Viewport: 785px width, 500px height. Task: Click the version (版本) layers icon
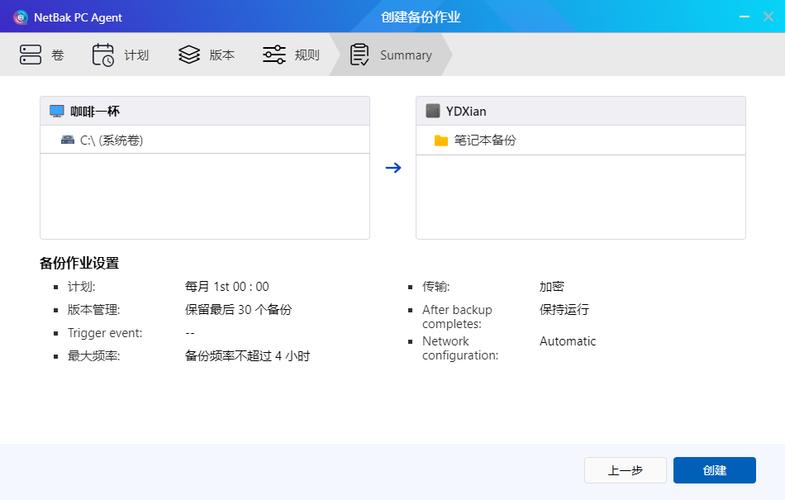189,55
